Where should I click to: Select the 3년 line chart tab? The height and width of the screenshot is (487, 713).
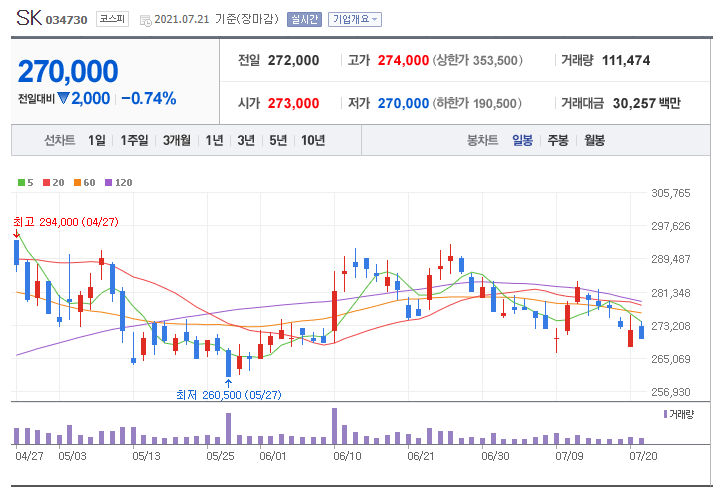tap(246, 141)
